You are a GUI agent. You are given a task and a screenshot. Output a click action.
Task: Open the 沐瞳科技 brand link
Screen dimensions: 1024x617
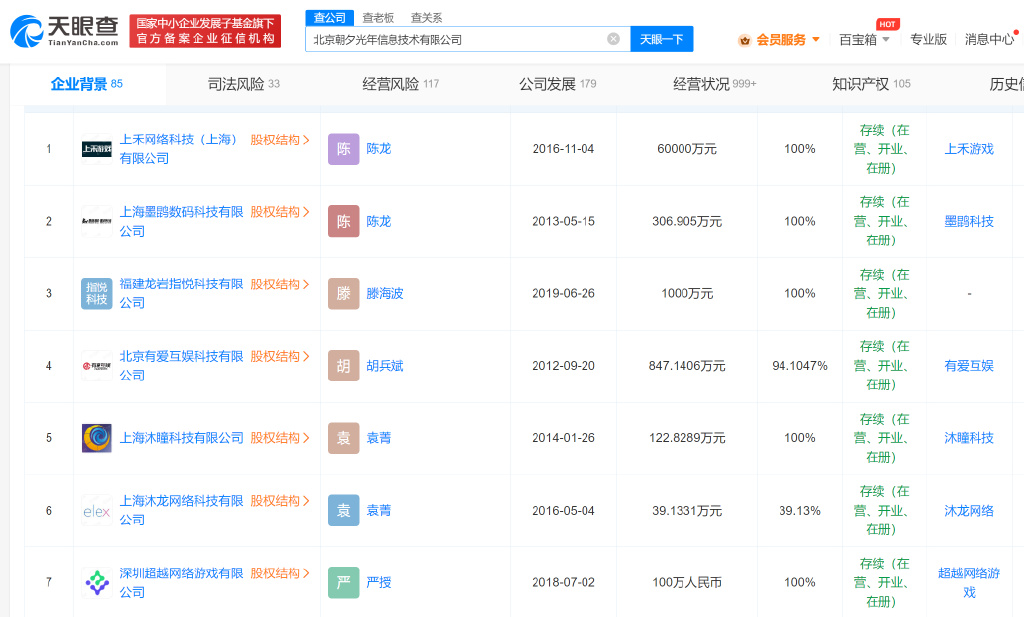pos(969,438)
